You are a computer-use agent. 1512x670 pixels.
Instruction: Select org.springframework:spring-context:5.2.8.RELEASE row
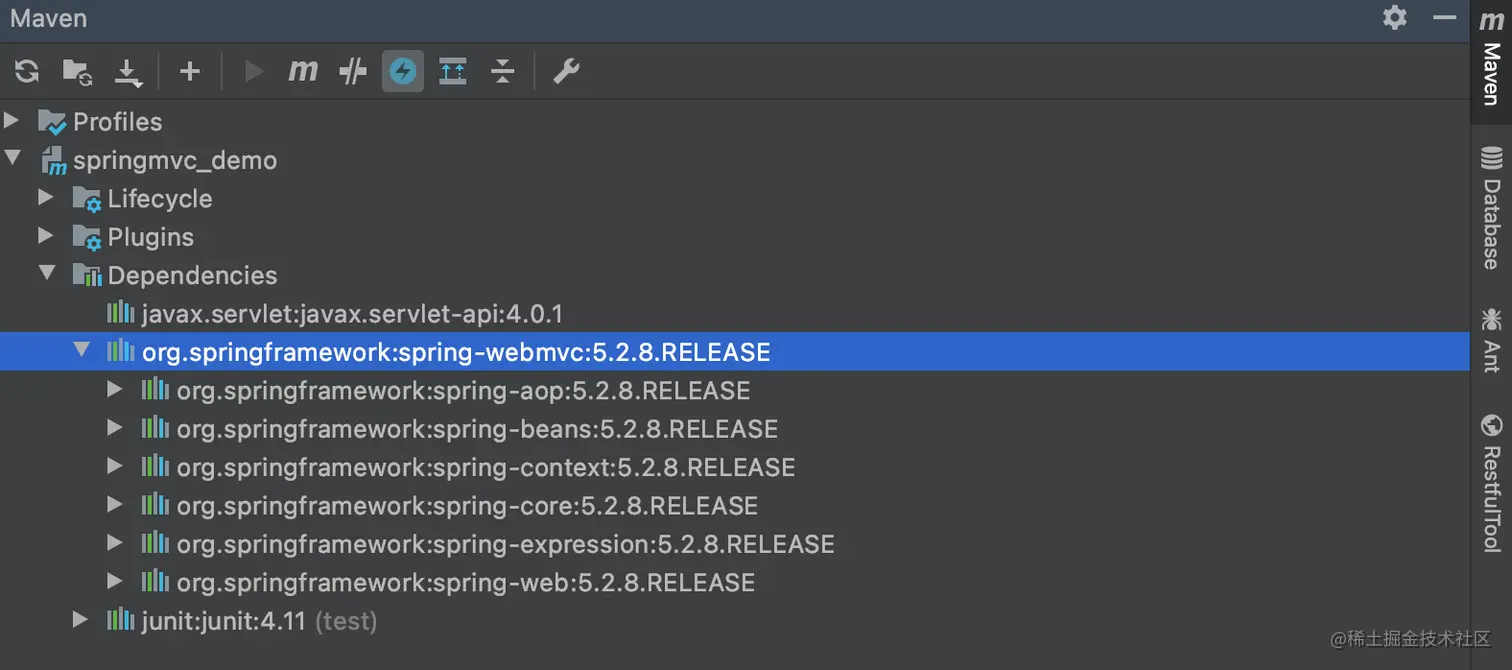pos(735,467)
